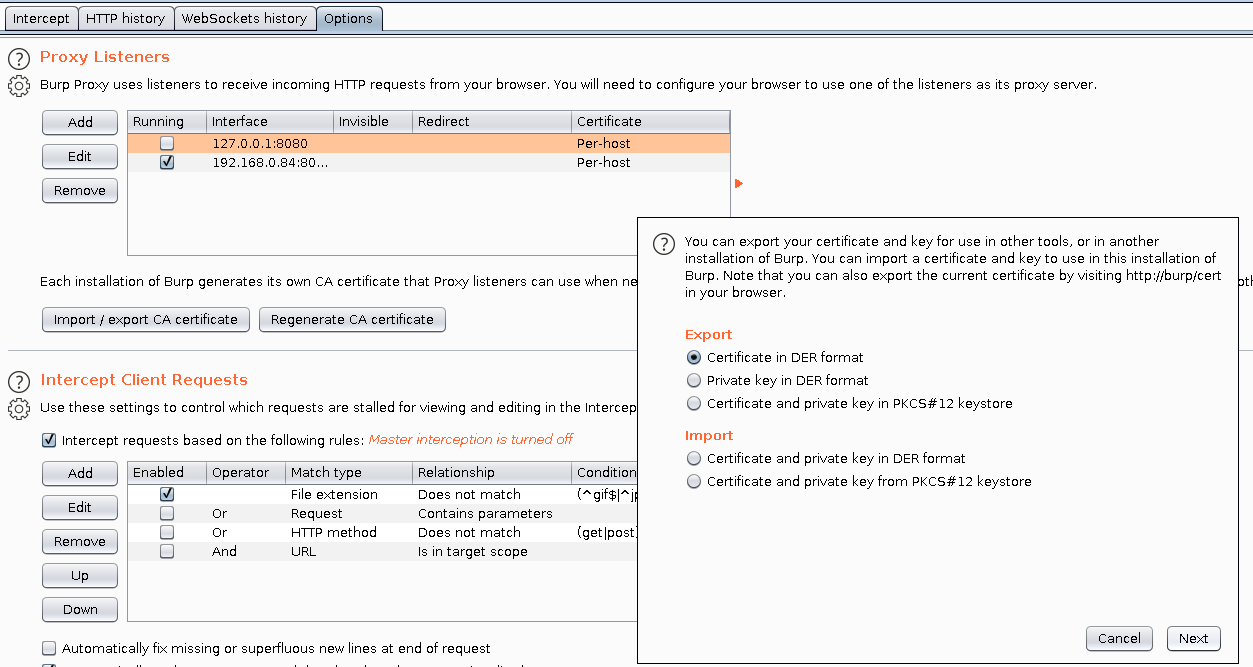
Task: Click Regenerate CA certificate button
Action: (352, 320)
